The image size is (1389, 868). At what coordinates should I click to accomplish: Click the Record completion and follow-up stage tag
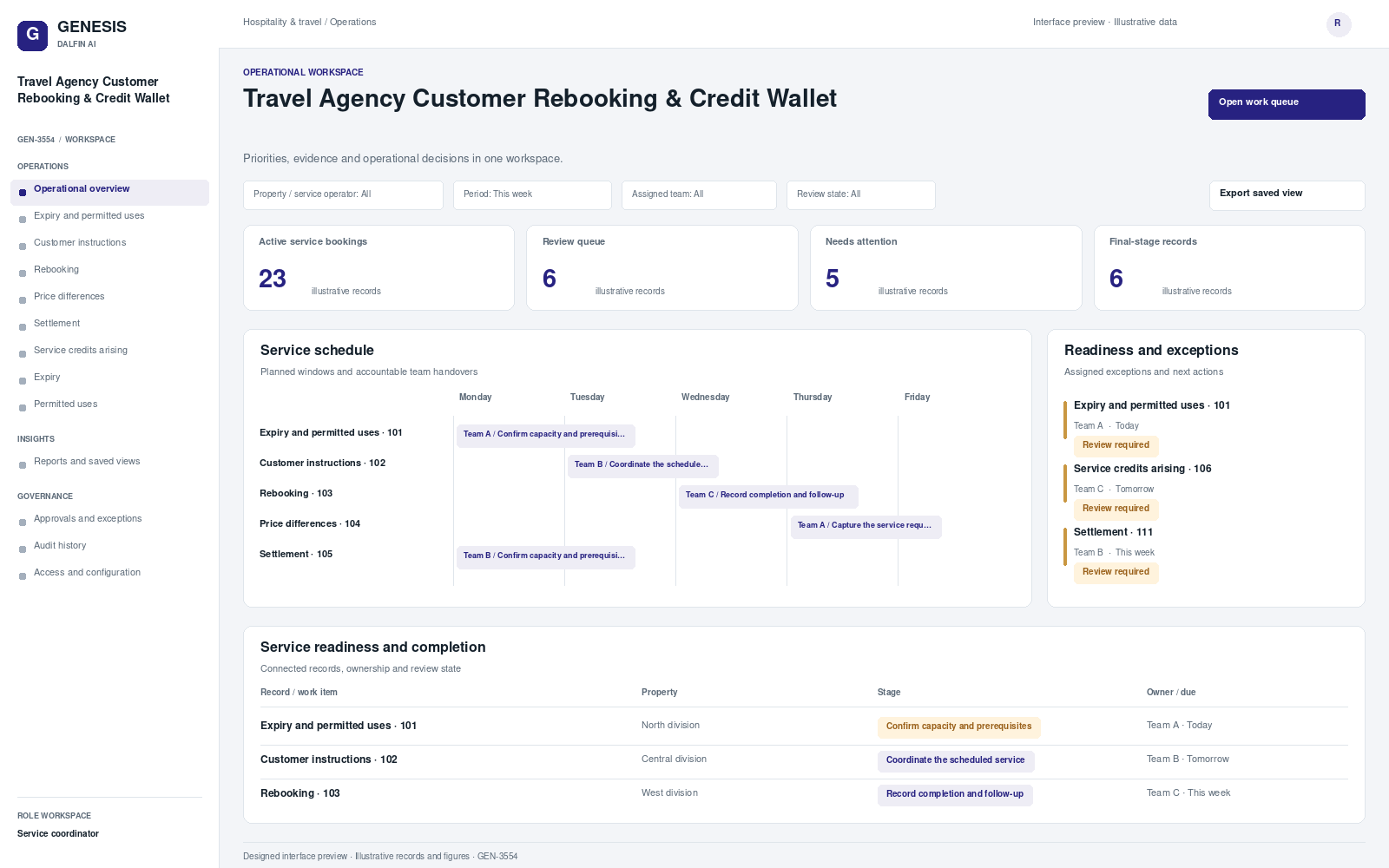coord(954,794)
